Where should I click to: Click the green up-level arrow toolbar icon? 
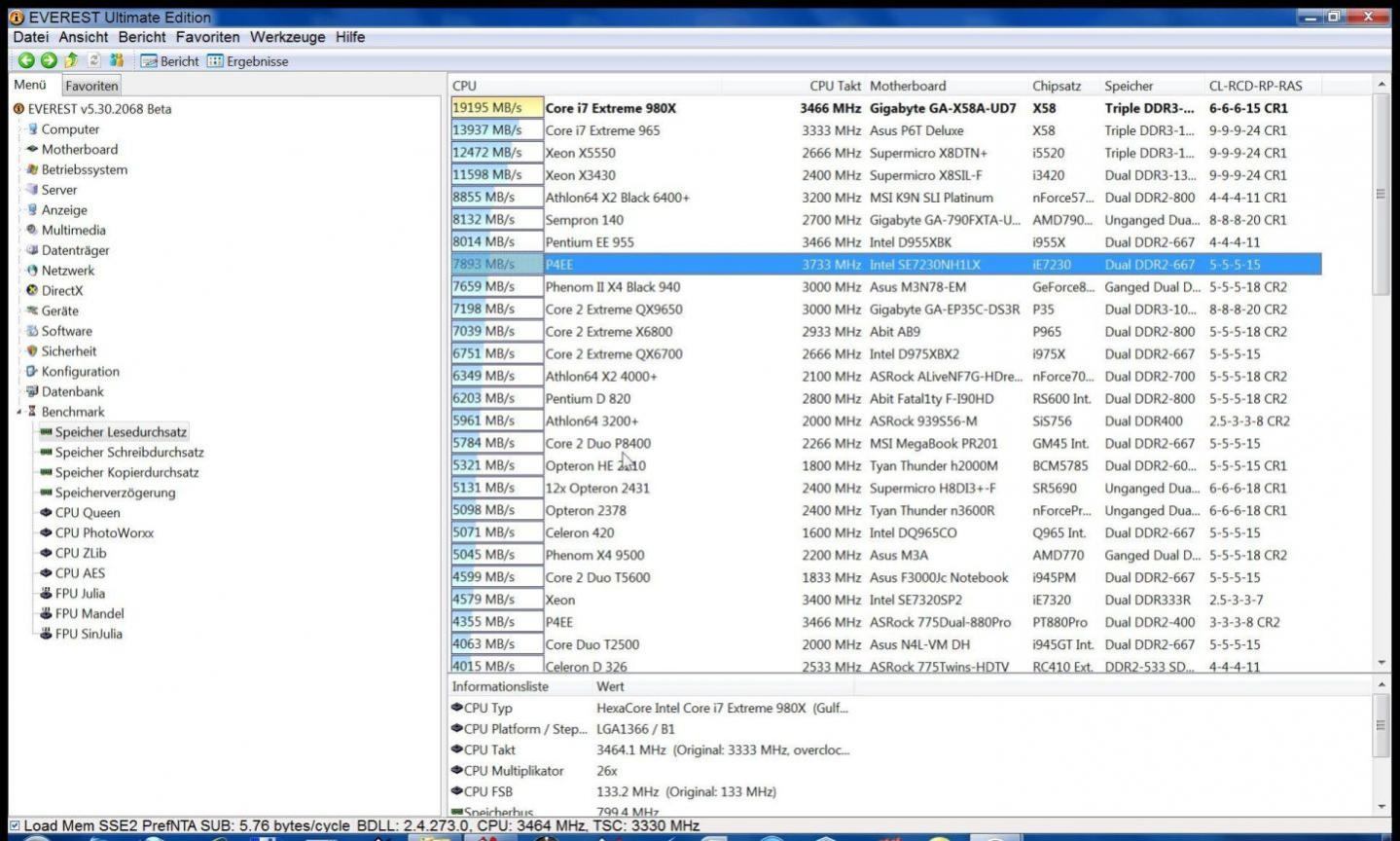pos(71,60)
